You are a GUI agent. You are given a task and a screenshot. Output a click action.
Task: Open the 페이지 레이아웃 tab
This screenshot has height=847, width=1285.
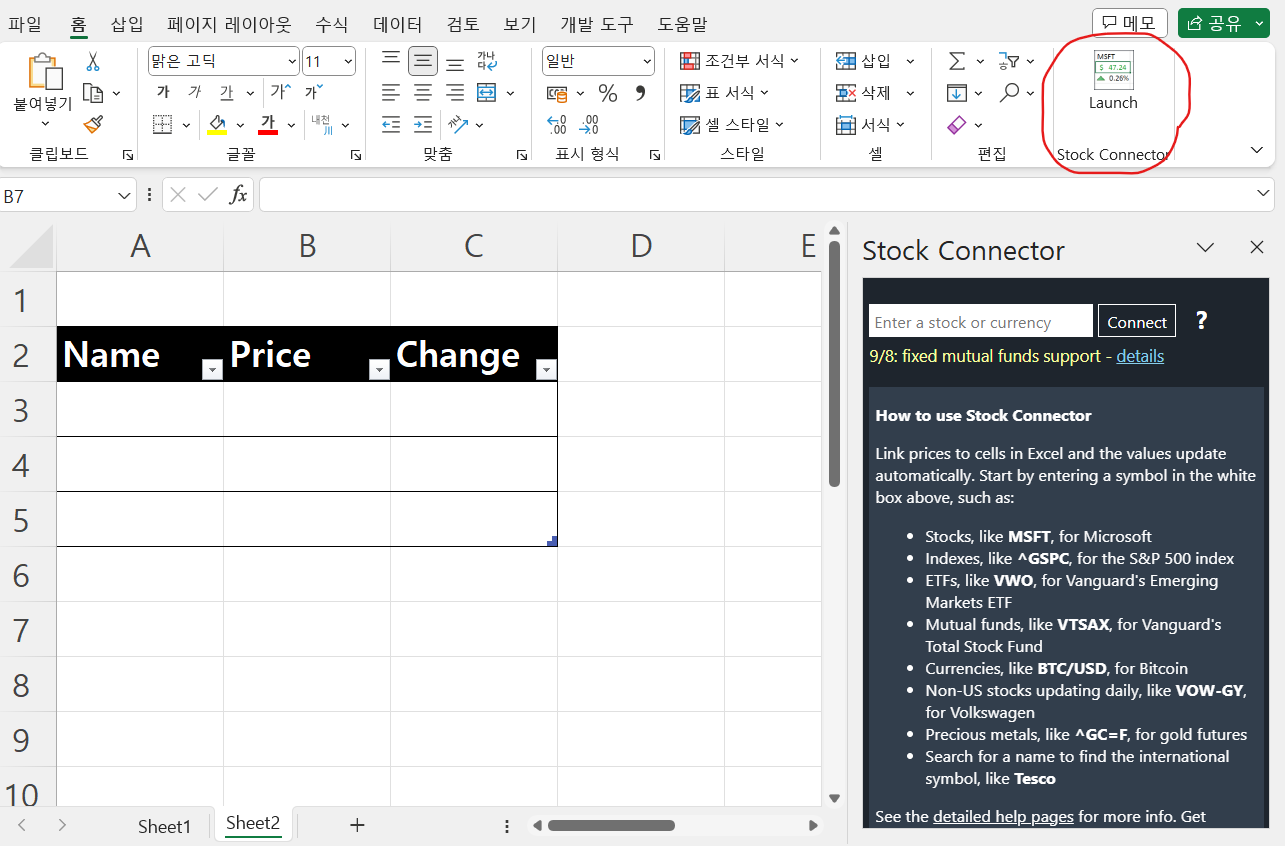click(229, 23)
